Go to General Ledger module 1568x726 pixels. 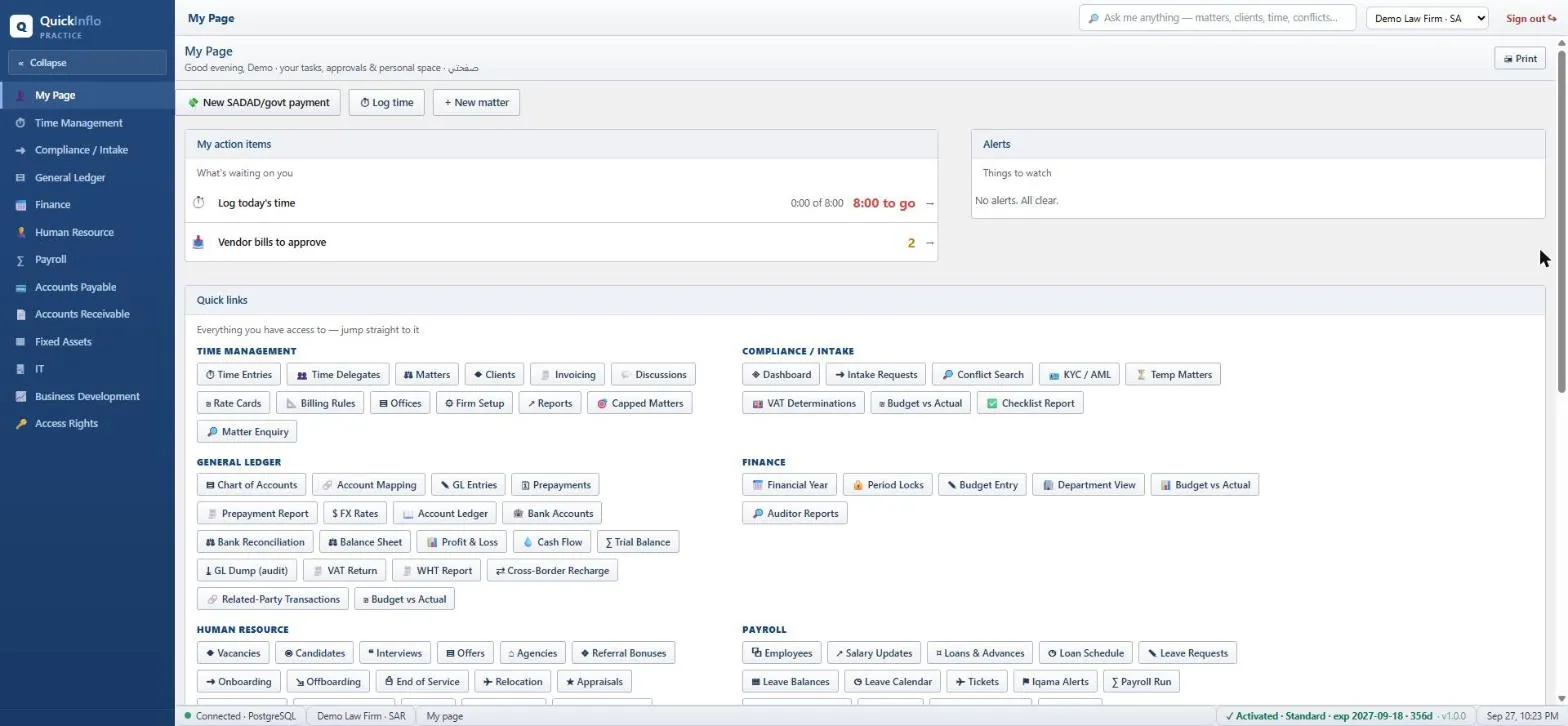click(x=87, y=178)
